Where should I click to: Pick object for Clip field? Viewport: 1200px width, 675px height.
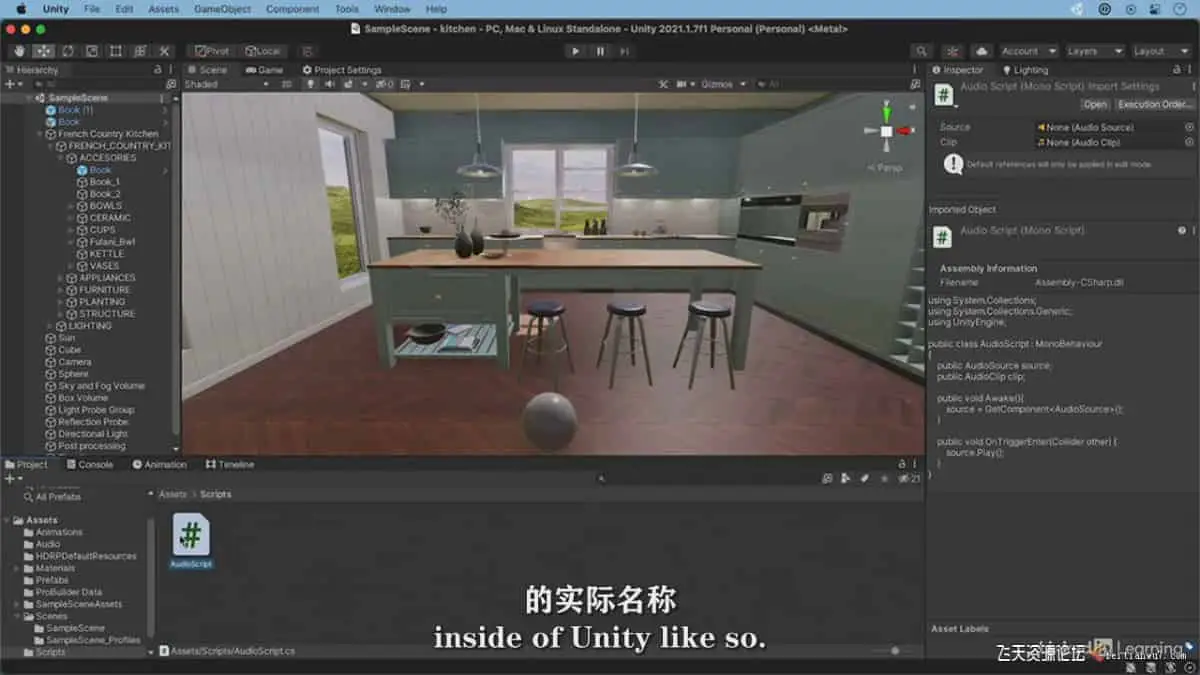coord(1189,142)
